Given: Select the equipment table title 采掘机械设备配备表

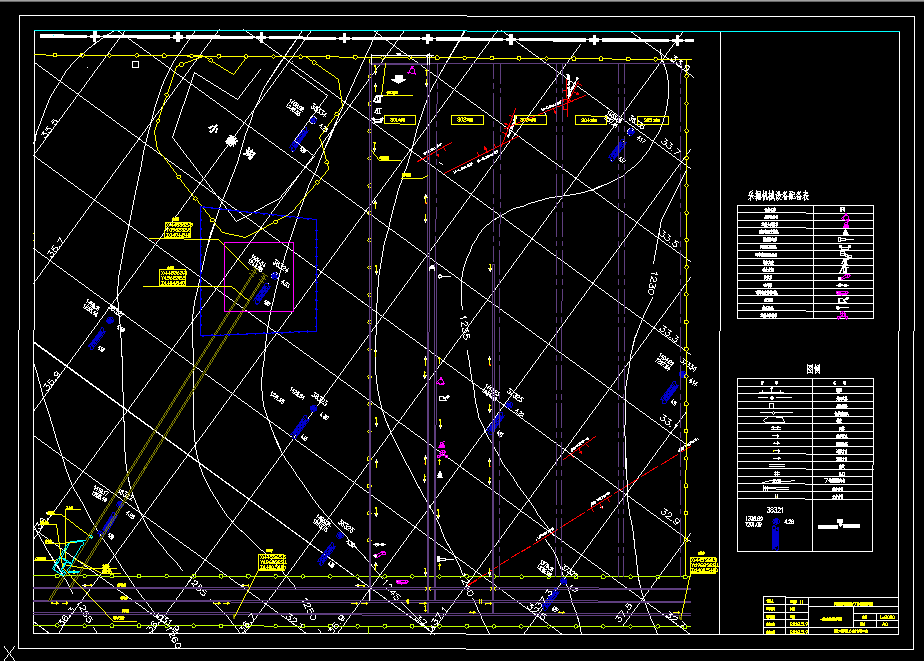Looking at the screenshot, I should click(x=778, y=196).
